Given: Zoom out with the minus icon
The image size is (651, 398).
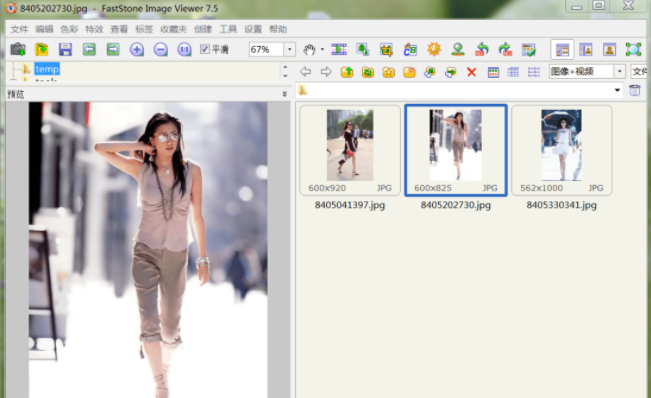Looking at the screenshot, I should pyautogui.click(x=161, y=49).
